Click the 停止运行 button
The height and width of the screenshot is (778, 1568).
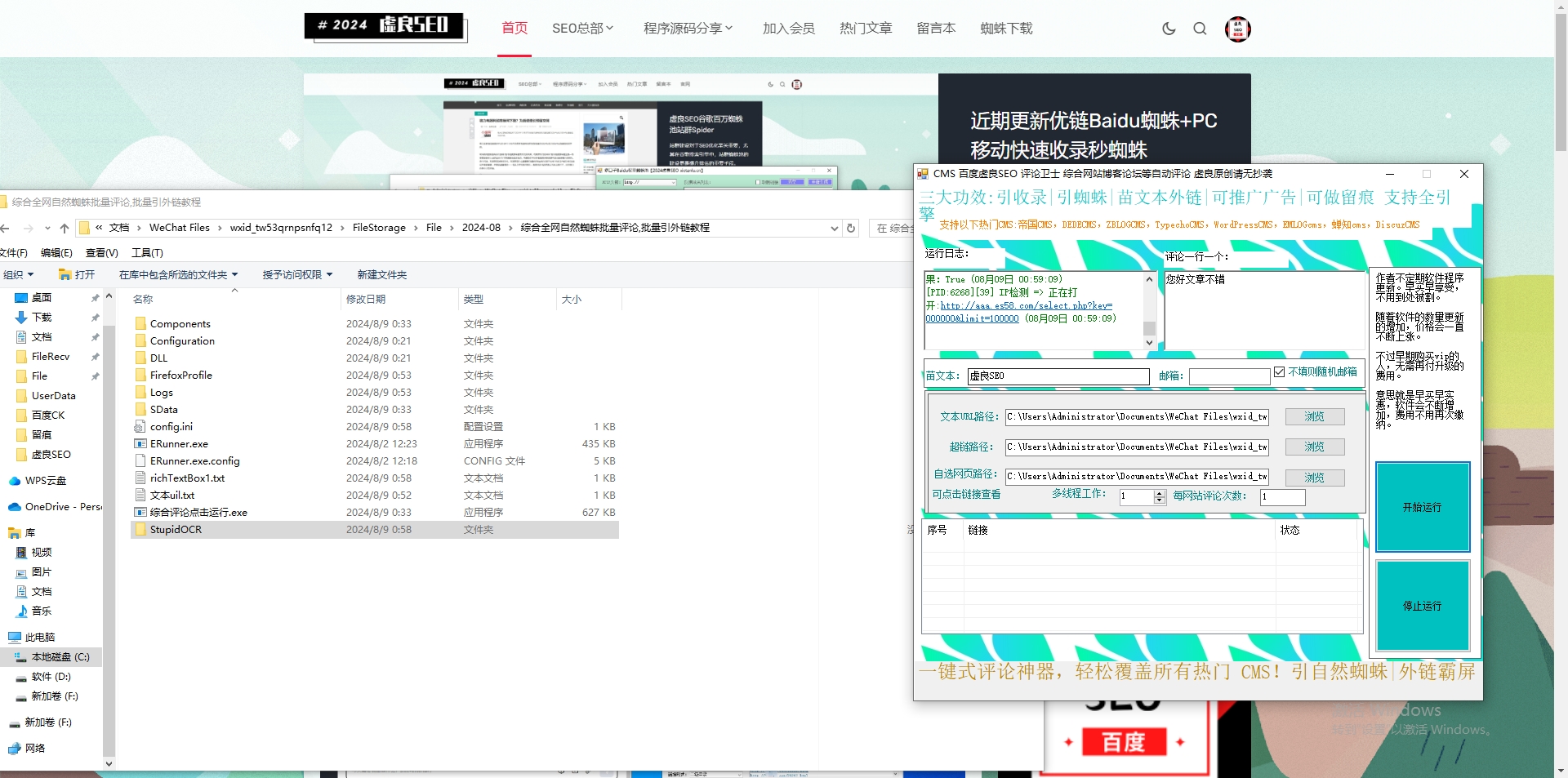coord(1423,606)
